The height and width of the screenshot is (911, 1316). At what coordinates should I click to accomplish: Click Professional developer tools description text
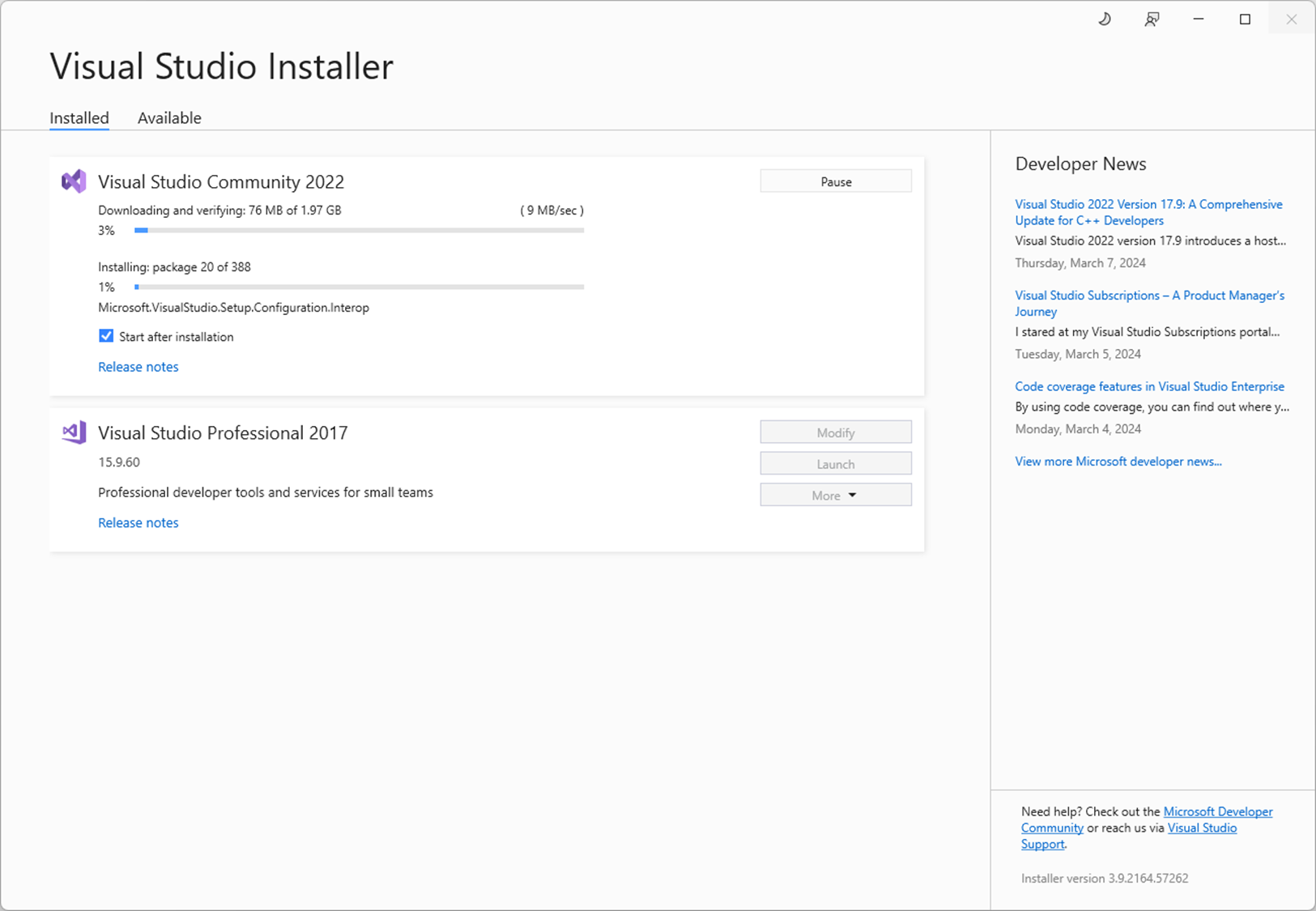(266, 492)
